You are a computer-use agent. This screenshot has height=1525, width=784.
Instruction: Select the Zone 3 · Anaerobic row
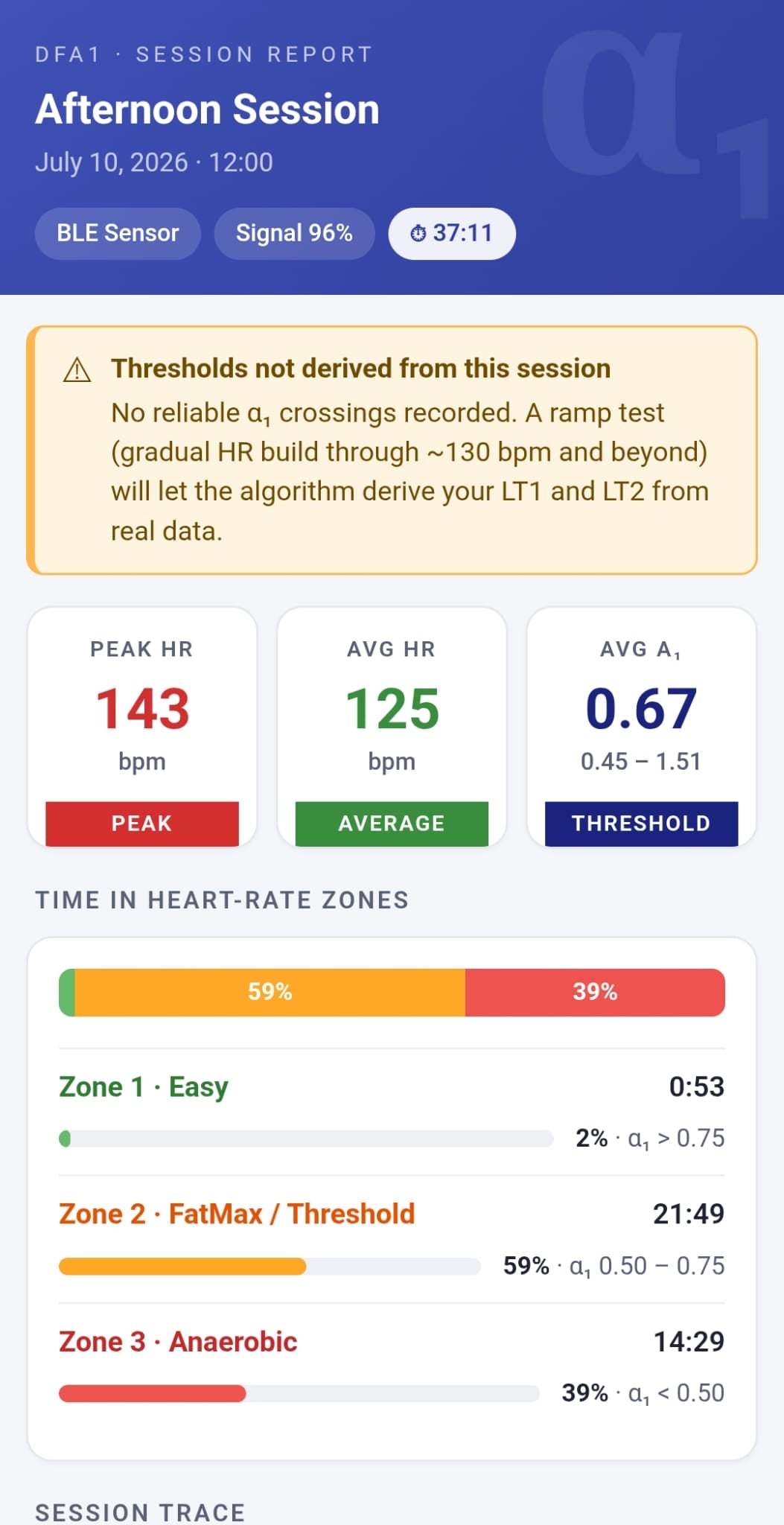(x=392, y=1367)
